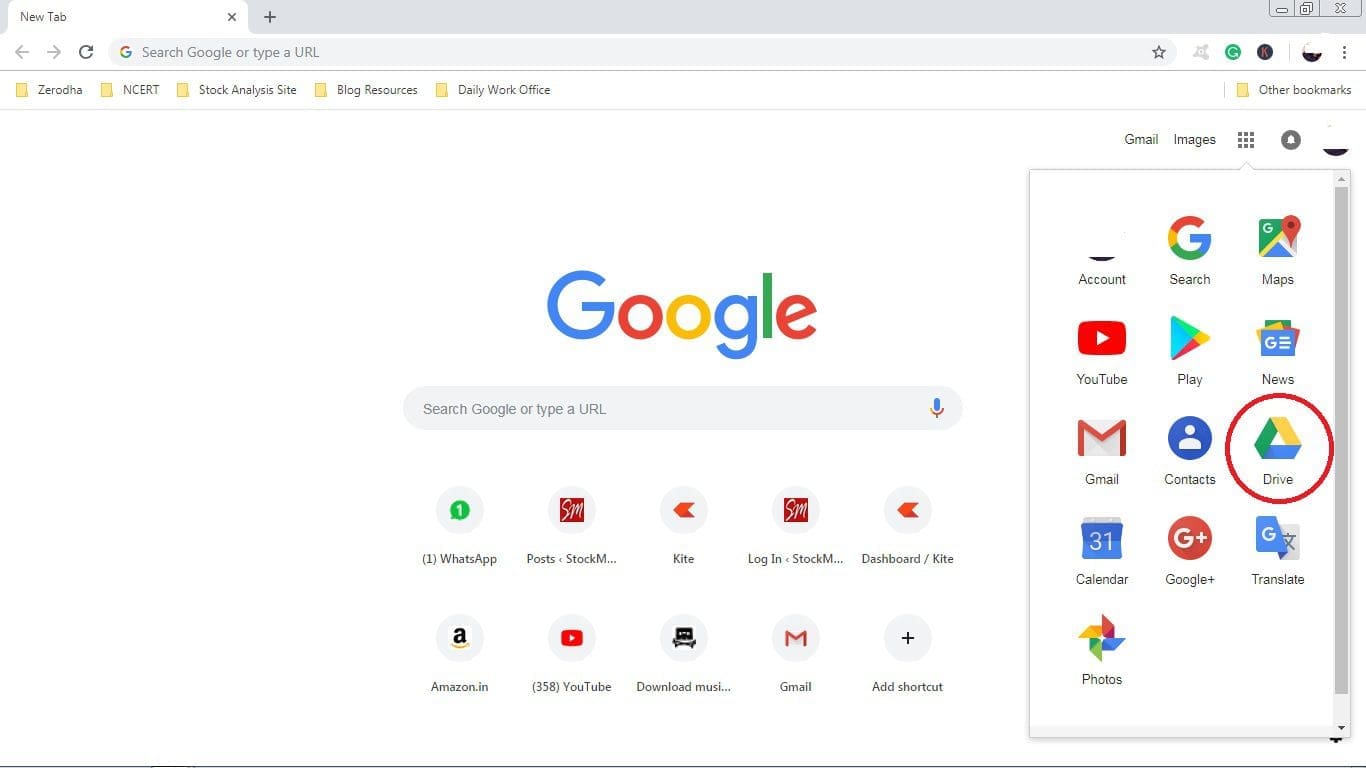The width and height of the screenshot is (1366, 768).
Task: Open Google Drive app
Action: 1278,451
